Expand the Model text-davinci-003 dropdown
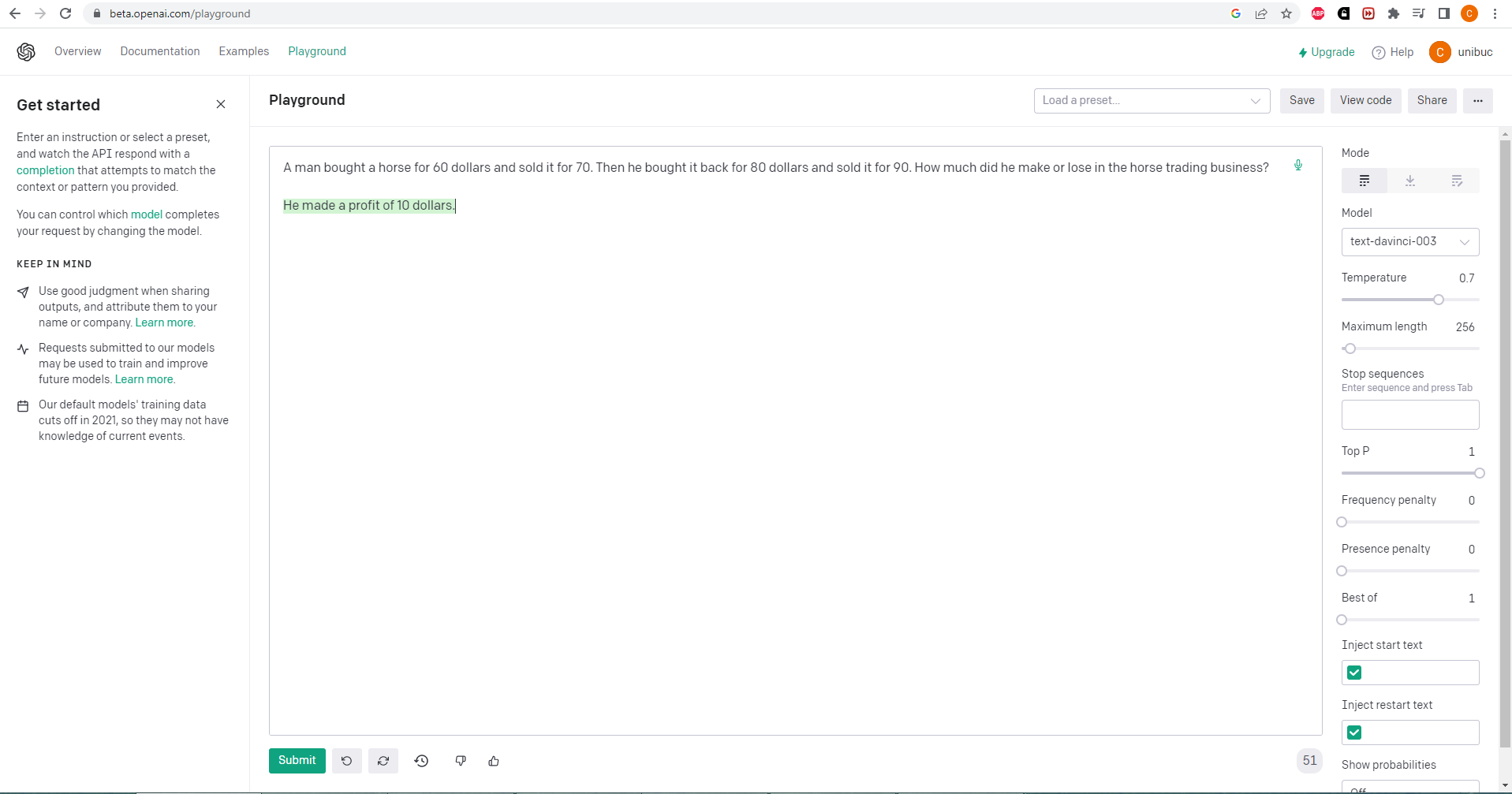The height and width of the screenshot is (794, 1512). click(1409, 241)
